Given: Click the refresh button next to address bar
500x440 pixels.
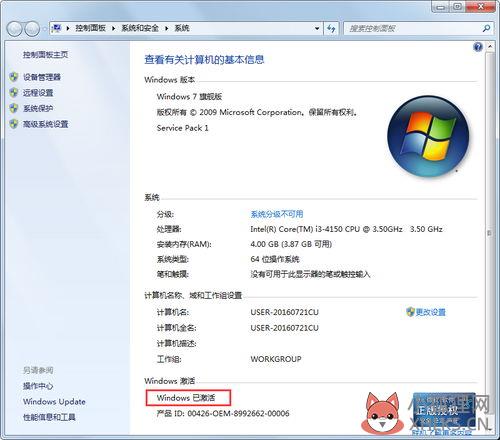Looking at the screenshot, I should tap(331, 29).
